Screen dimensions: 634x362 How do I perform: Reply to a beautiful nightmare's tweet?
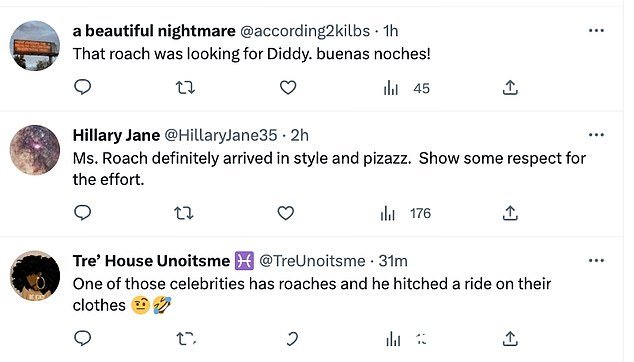tap(82, 87)
